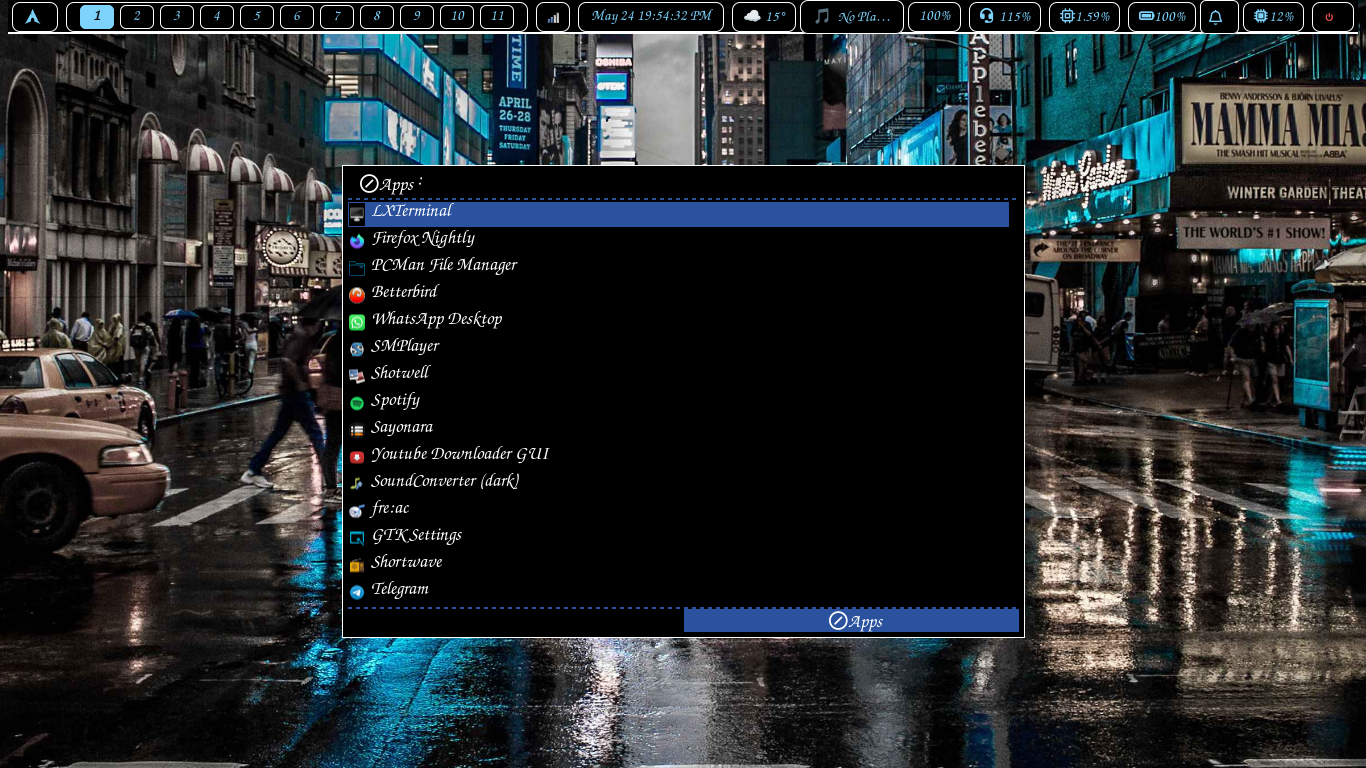Click the date and time widget

(651, 17)
